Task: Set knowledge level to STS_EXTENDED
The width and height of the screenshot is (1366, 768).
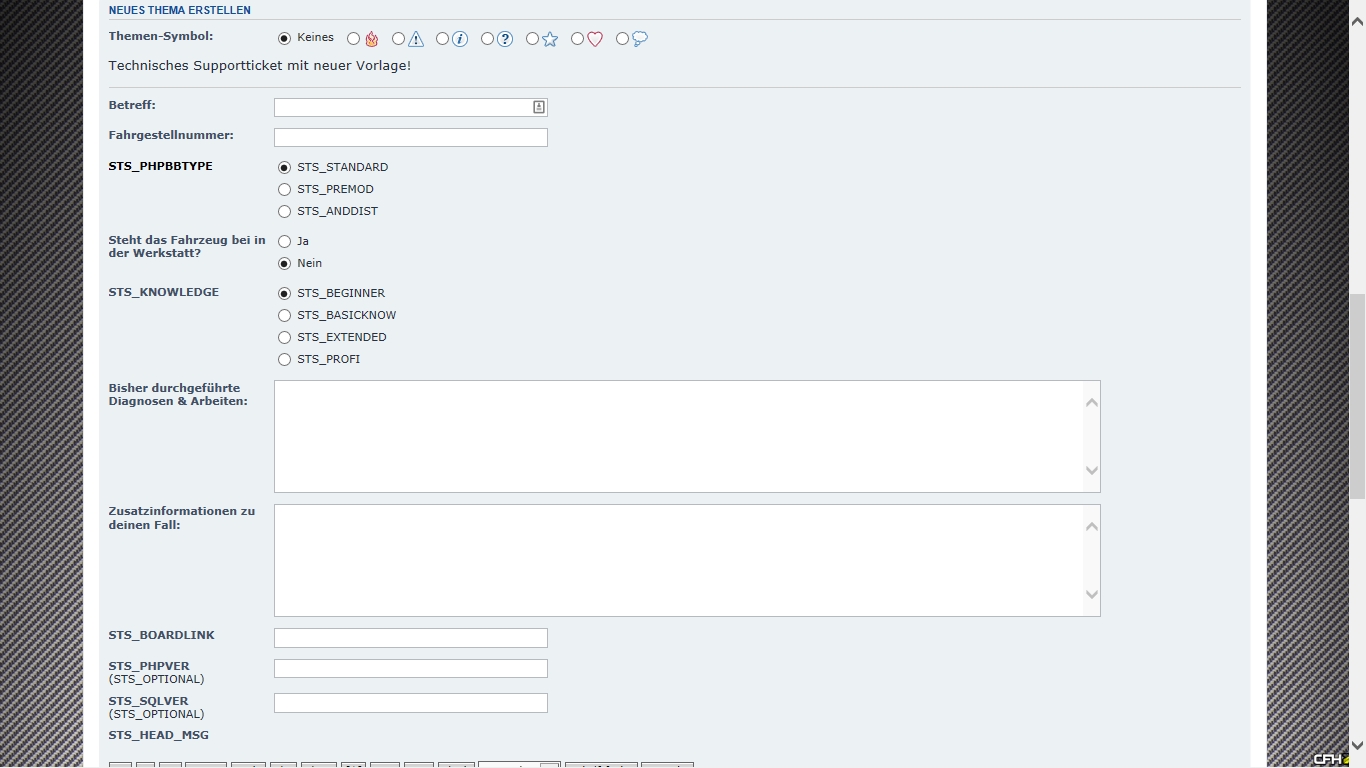Action: pyautogui.click(x=285, y=338)
